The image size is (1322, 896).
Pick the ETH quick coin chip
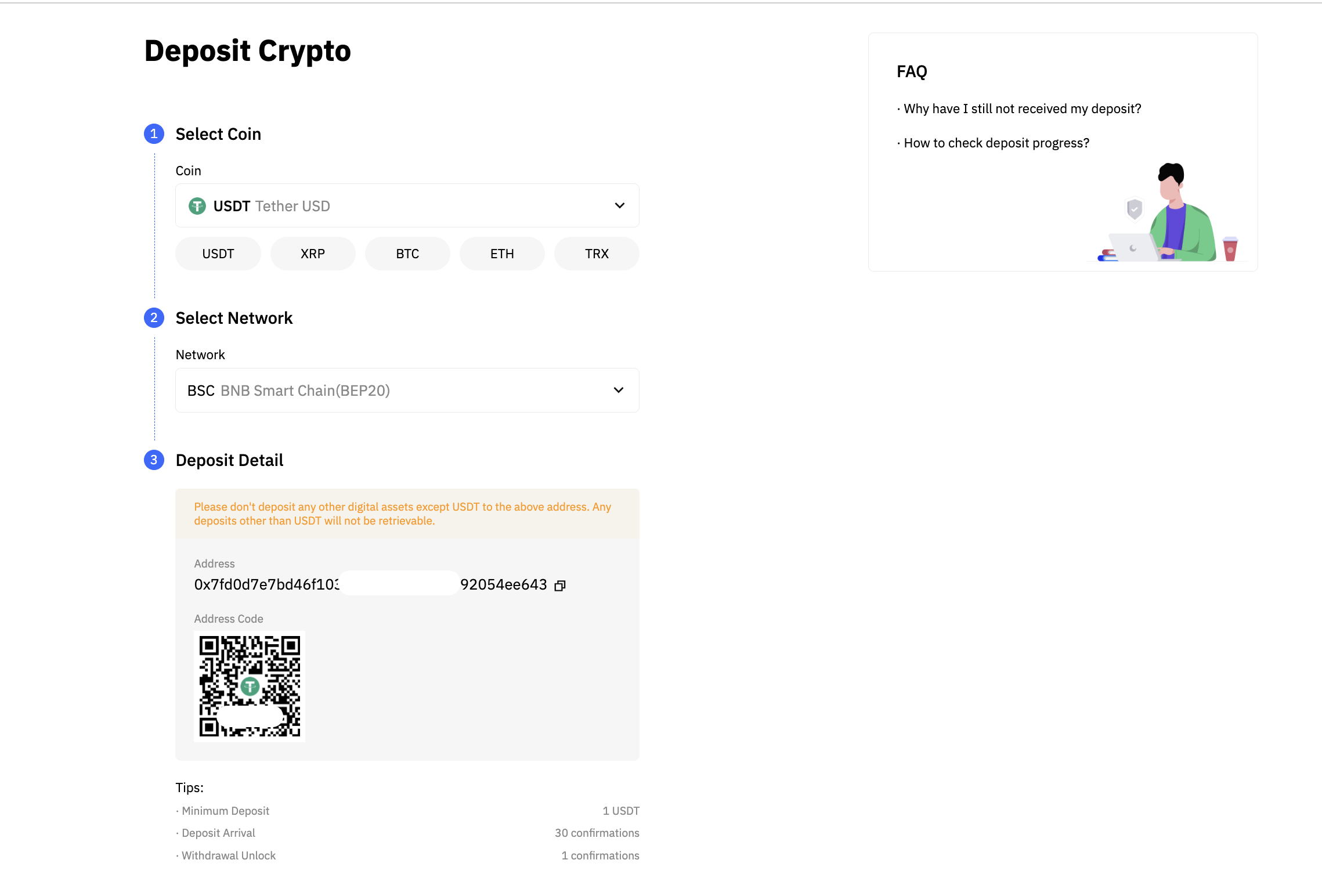tap(502, 254)
